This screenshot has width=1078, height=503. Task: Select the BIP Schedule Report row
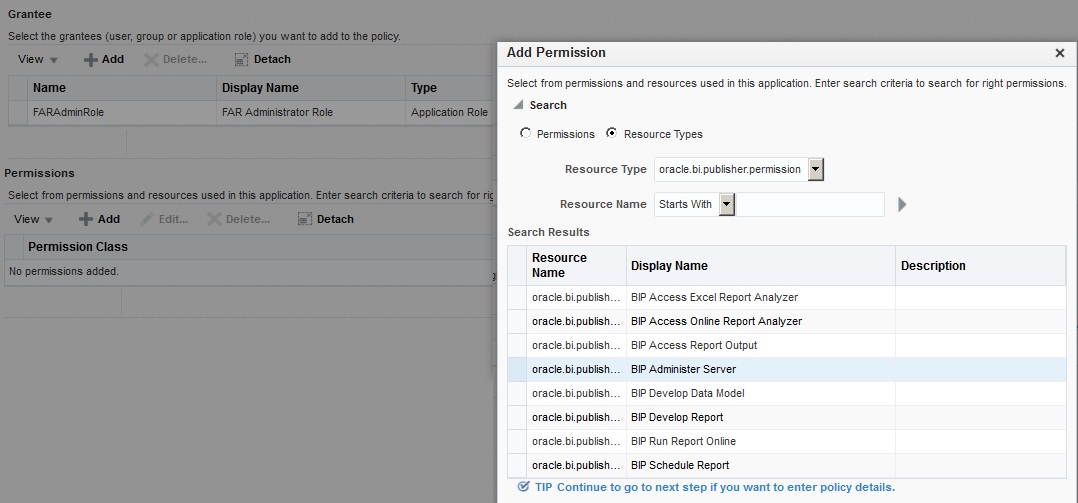pyautogui.click(x=680, y=465)
